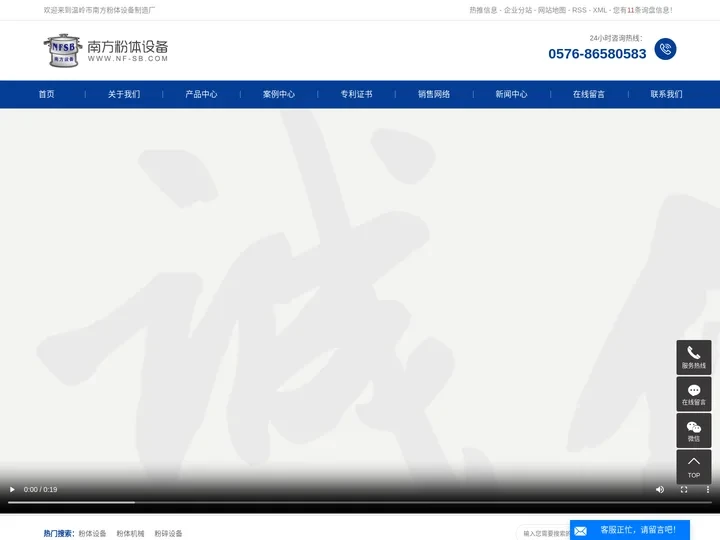Screen dimensions: 720x540
Task: Open the 在线留言 chat bubble sidebar icon
Action: 693,394
